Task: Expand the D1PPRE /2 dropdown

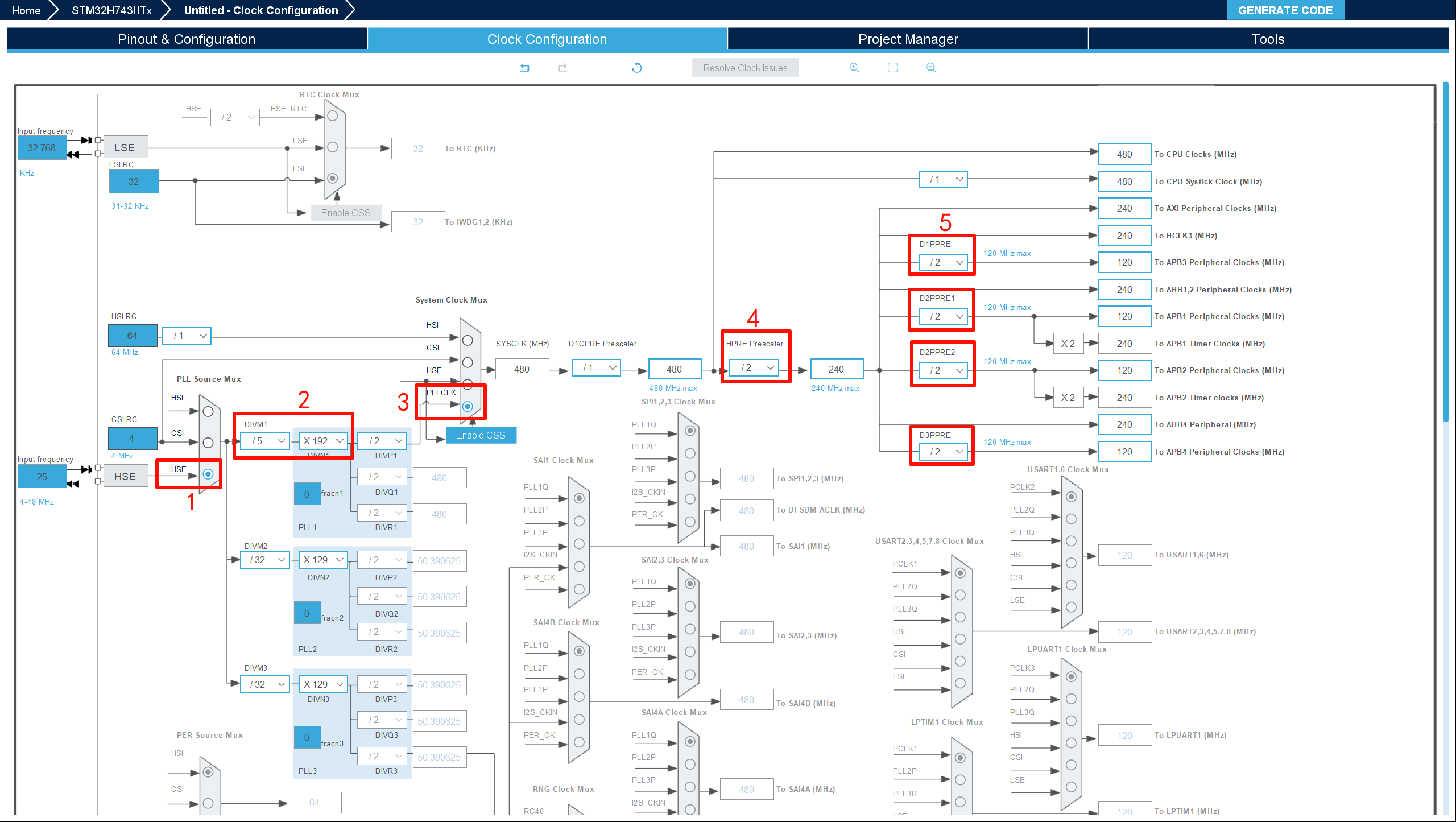Action: click(x=943, y=262)
